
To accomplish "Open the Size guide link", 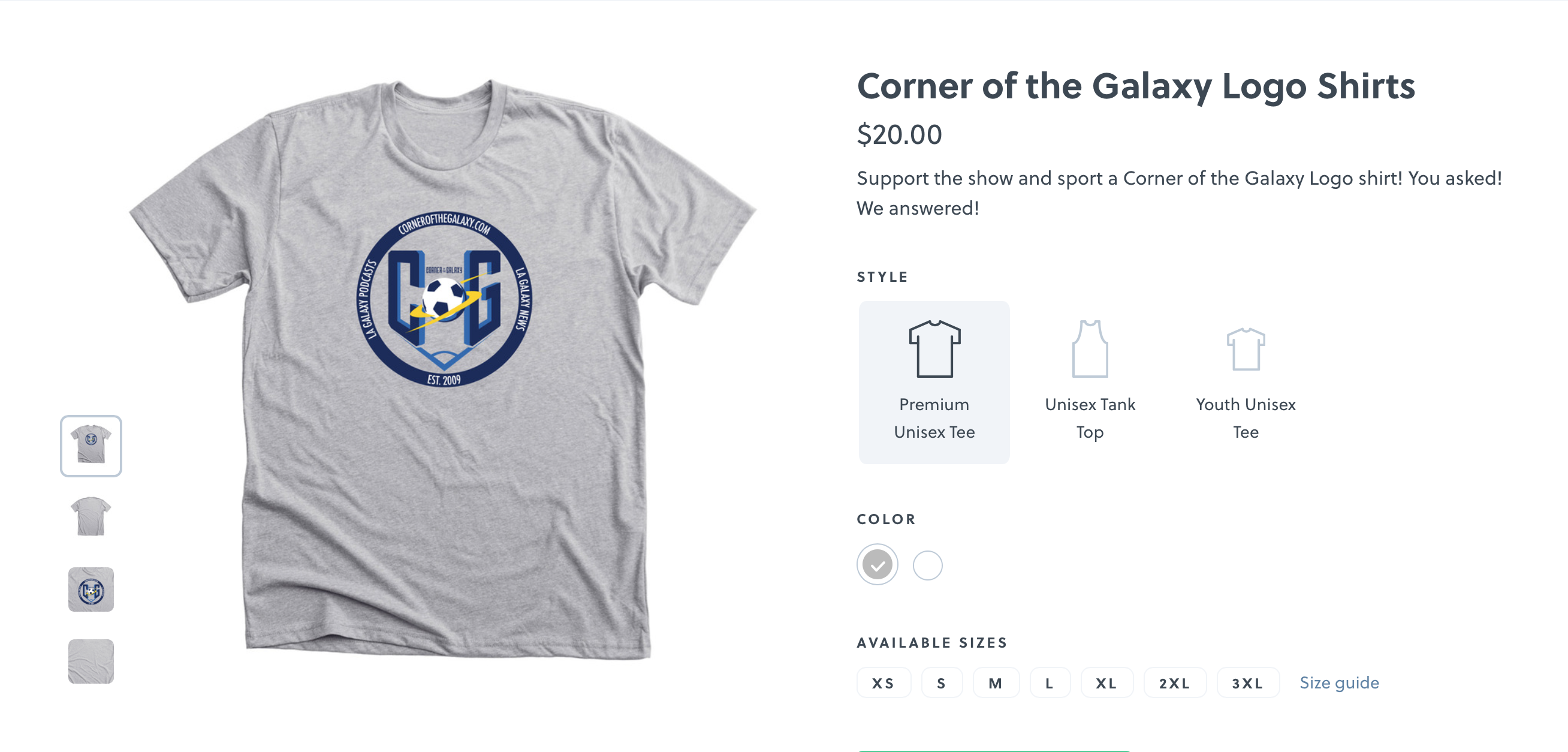I will click(1339, 682).
